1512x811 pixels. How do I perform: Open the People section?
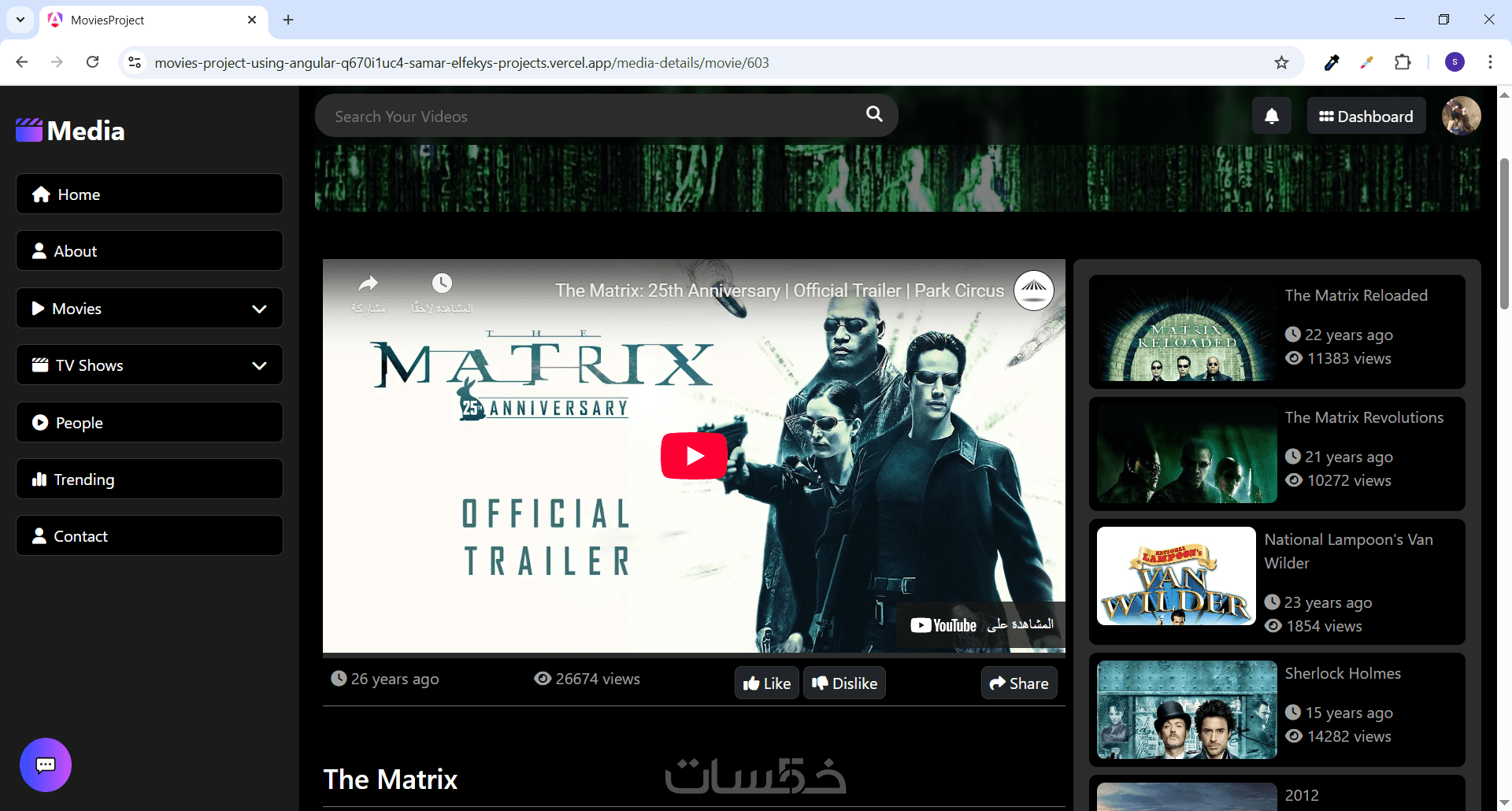(150, 422)
